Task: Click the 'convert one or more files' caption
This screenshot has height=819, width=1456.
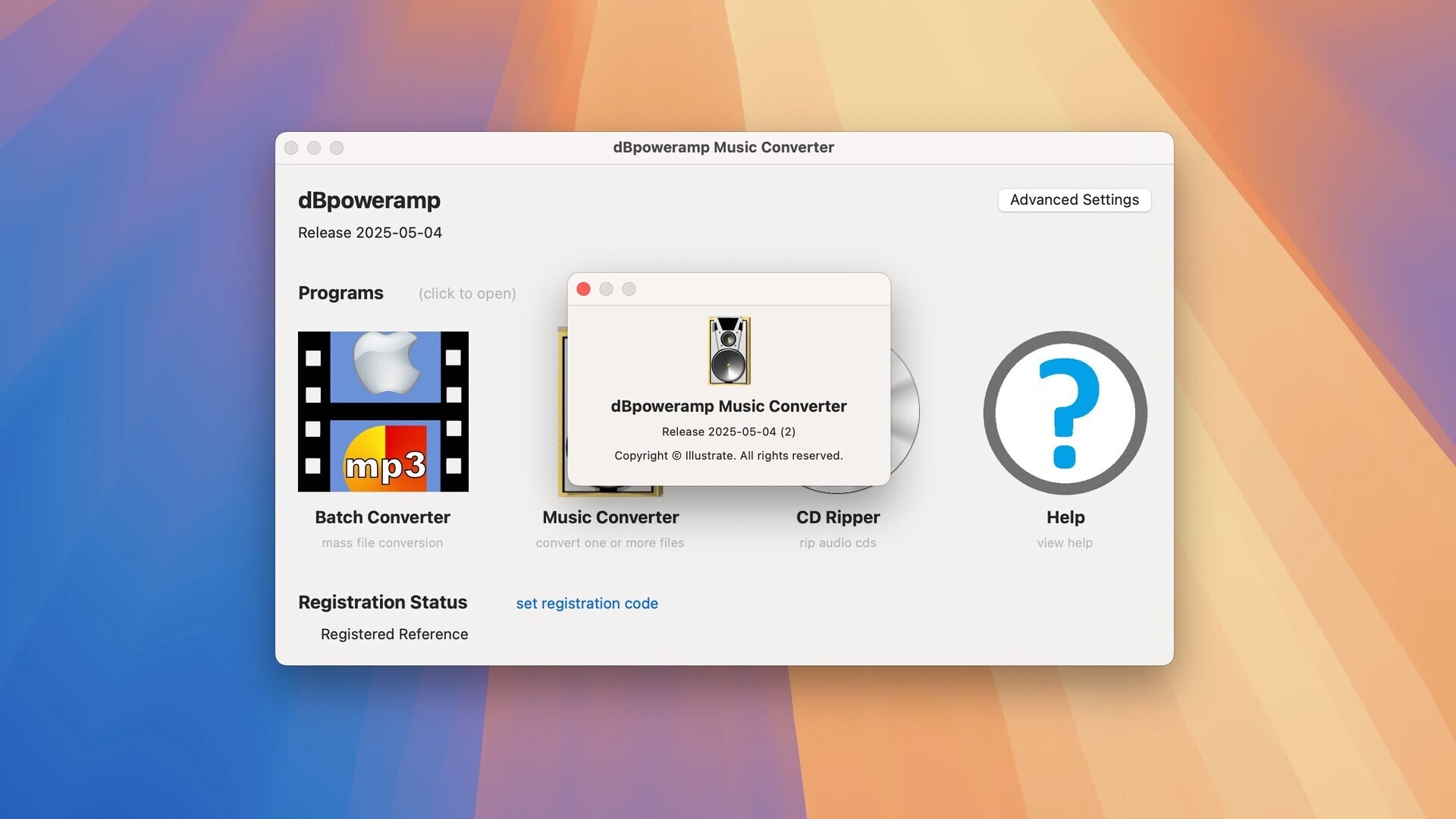Action: pyautogui.click(x=610, y=543)
